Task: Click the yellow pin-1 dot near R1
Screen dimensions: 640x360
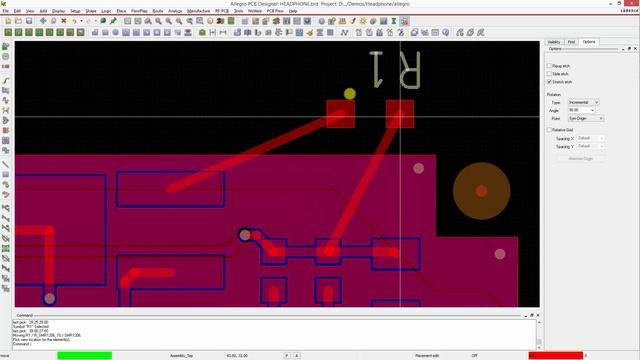Action: tap(349, 94)
